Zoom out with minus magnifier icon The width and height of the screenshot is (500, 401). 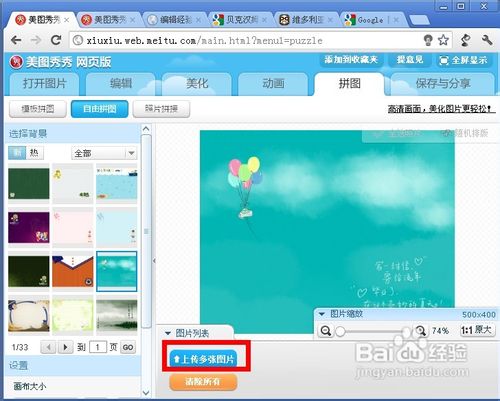[x=325, y=331]
